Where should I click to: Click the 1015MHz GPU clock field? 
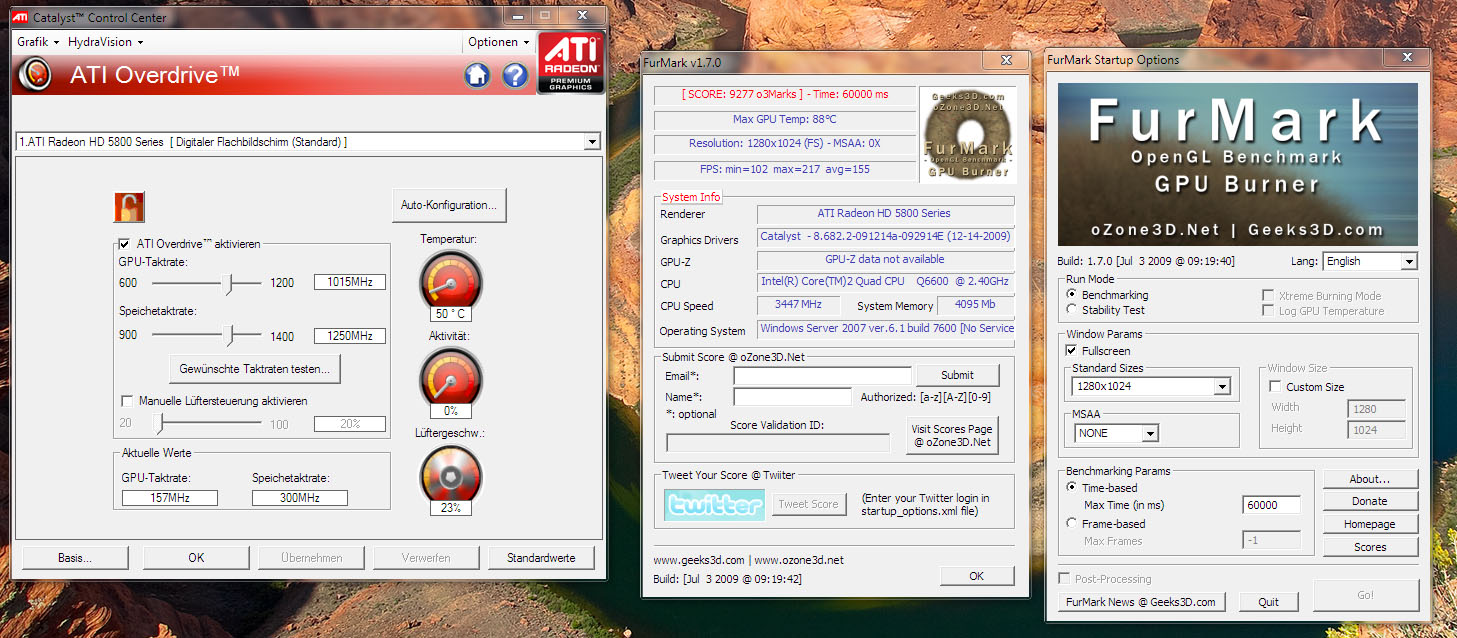pyautogui.click(x=350, y=282)
